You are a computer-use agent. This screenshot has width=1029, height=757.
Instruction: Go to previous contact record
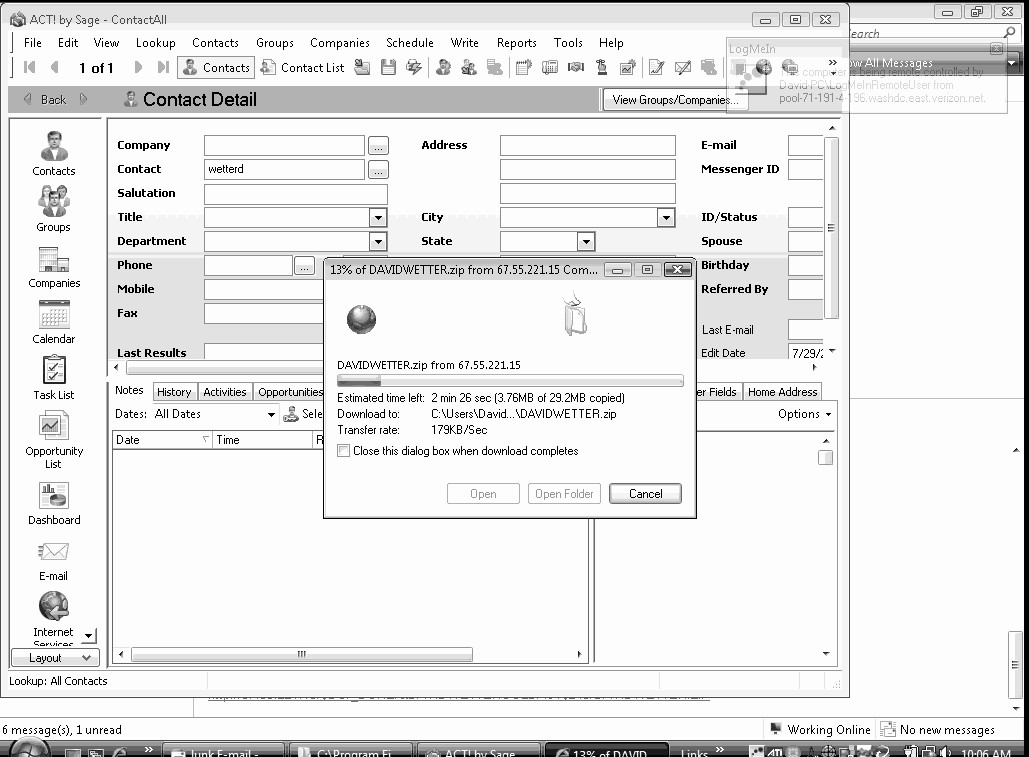pyautogui.click(x=54, y=67)
